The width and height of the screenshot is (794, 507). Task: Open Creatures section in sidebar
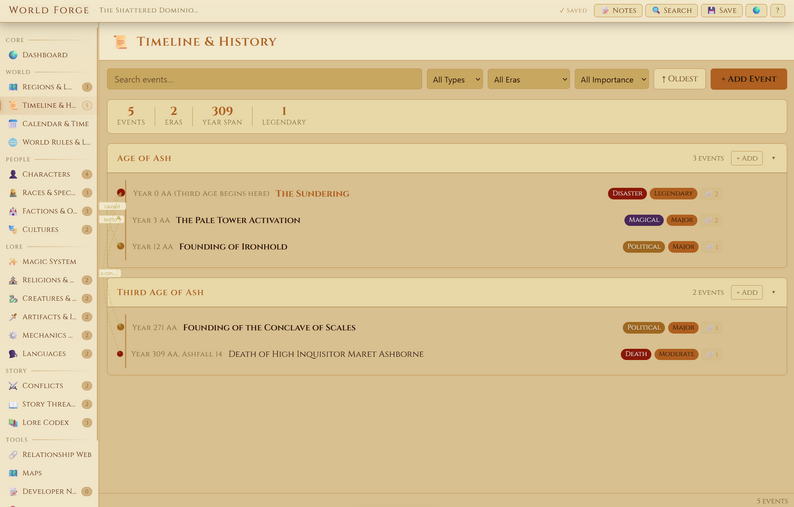pos(49,298)
